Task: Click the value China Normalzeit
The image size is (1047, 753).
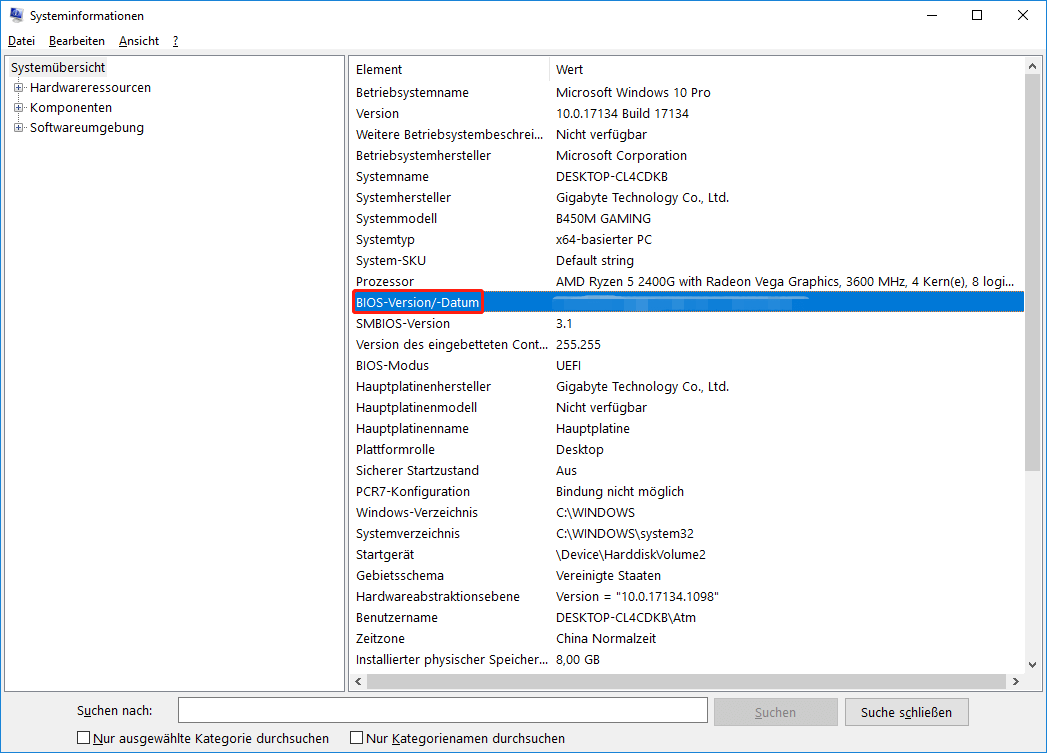Action: pyautogui.click(x=606, y=639)
